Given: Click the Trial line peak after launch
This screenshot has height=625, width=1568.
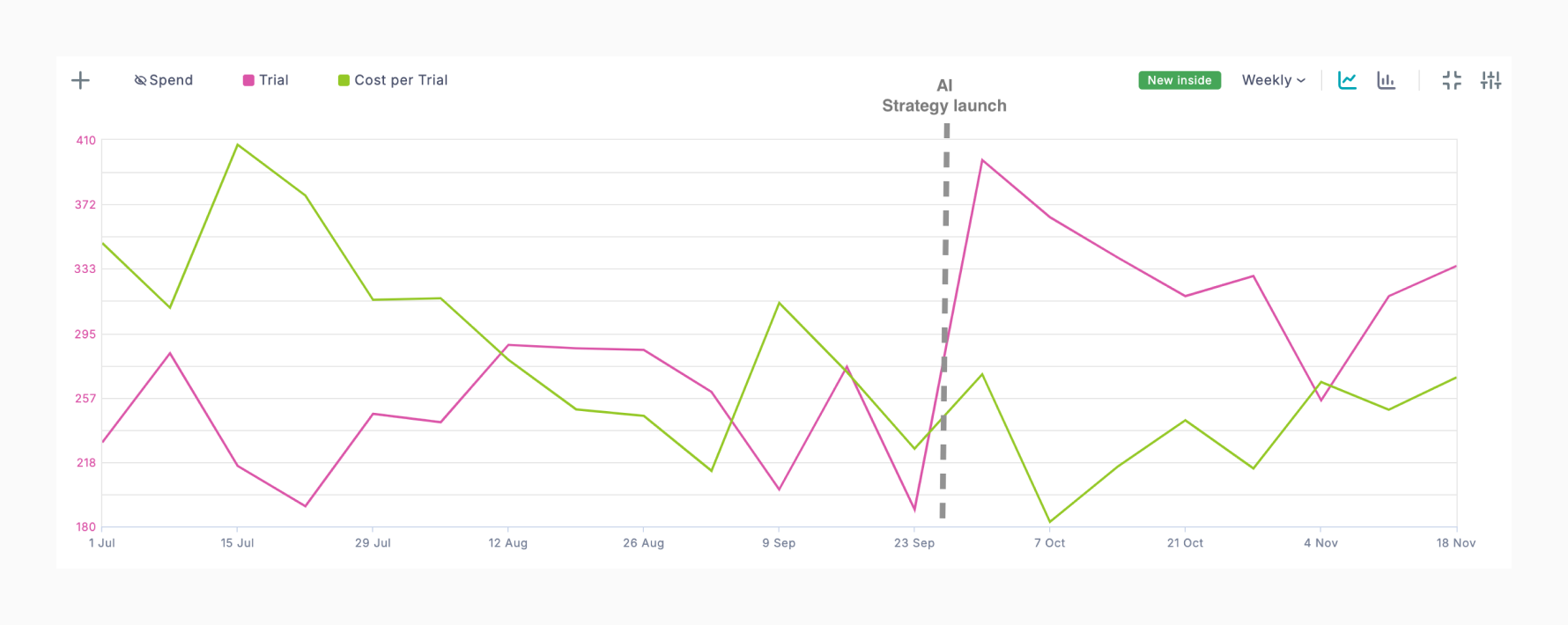Looking at the screenshot, I should (x=982, y=160).
